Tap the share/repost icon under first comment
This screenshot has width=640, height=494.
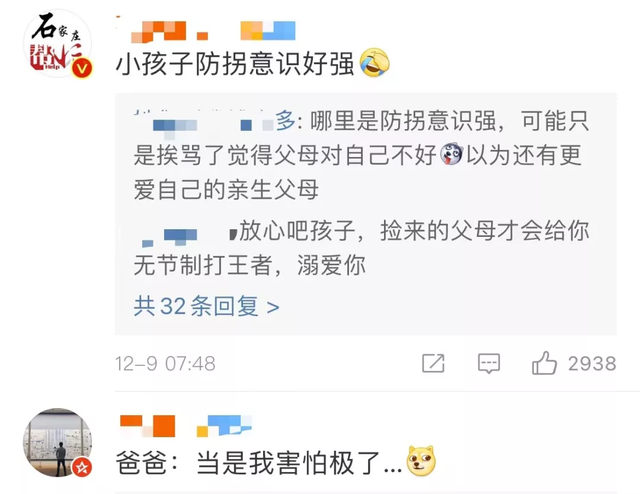(433, 363)
